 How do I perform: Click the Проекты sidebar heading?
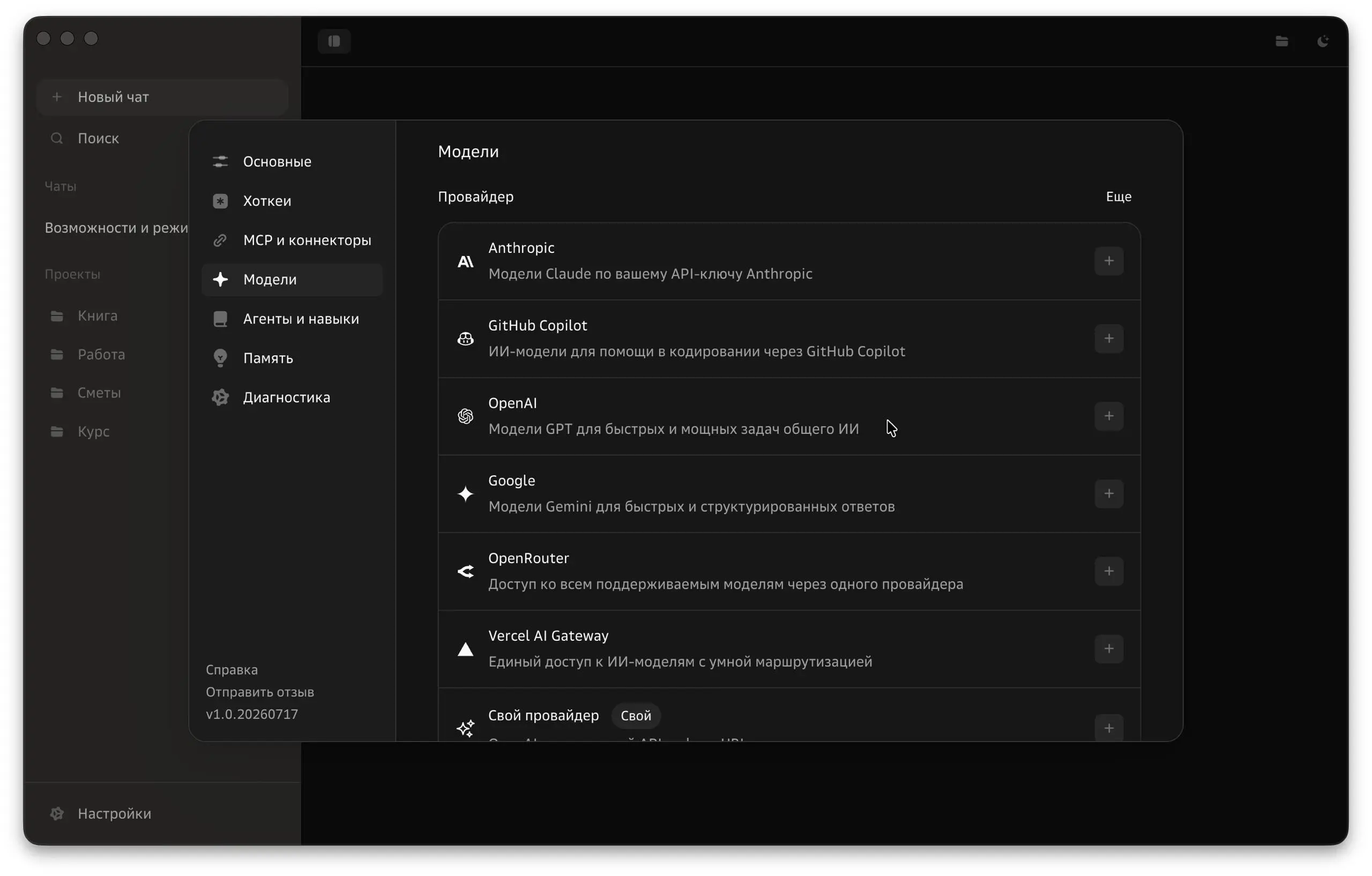tap(72, 274)
